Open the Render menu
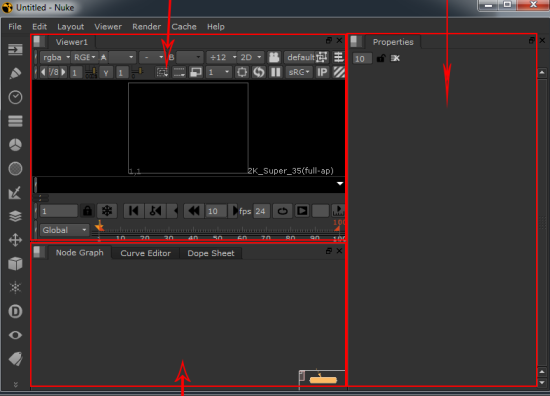550x396 pixels. click(x=146, y=27)
